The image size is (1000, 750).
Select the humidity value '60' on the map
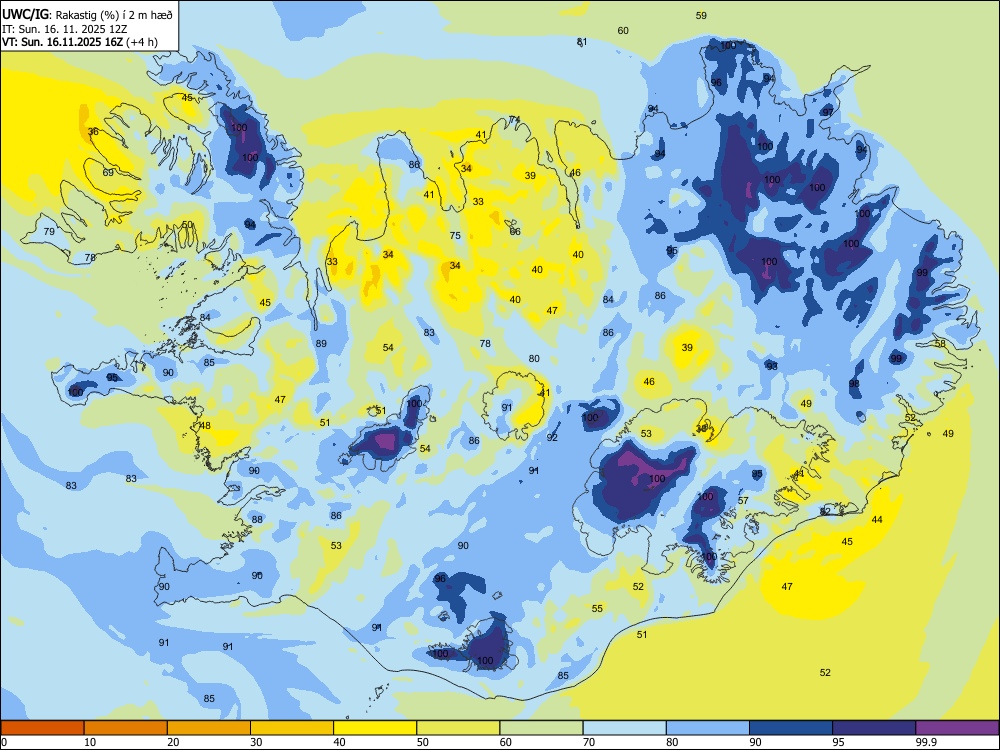click(x=623, y=30)
